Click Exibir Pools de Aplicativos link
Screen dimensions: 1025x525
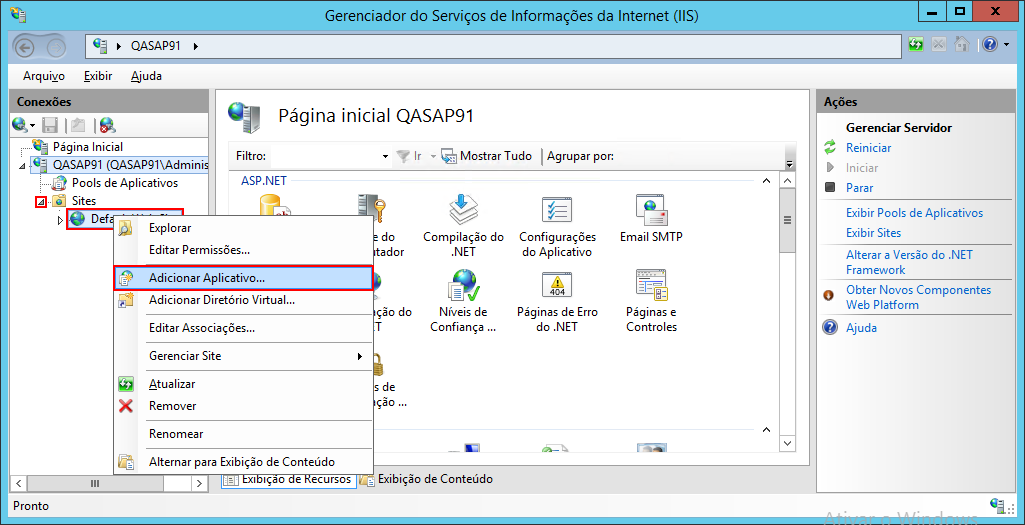pos(914,213)
